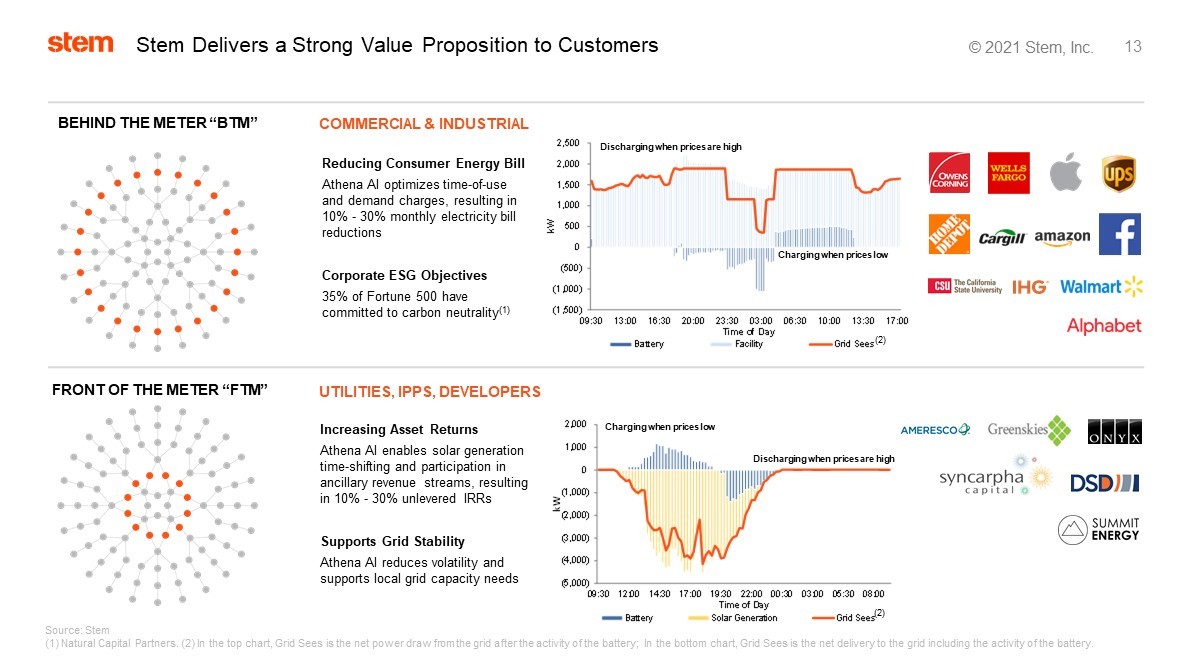Viewport: 1196px width, 672px height.
Task: Click the Commercial & Industrial heading
Action: click(x=423, y=124)
